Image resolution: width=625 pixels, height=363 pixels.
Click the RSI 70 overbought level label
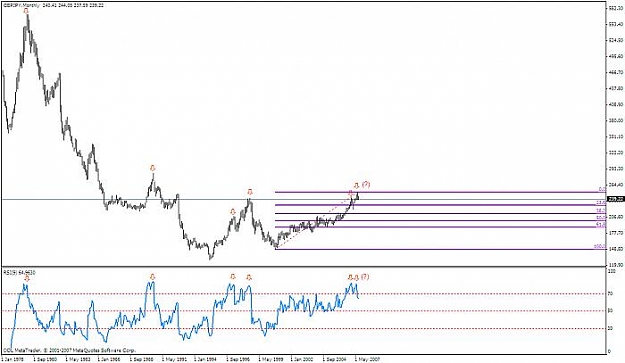pos(610,294)
